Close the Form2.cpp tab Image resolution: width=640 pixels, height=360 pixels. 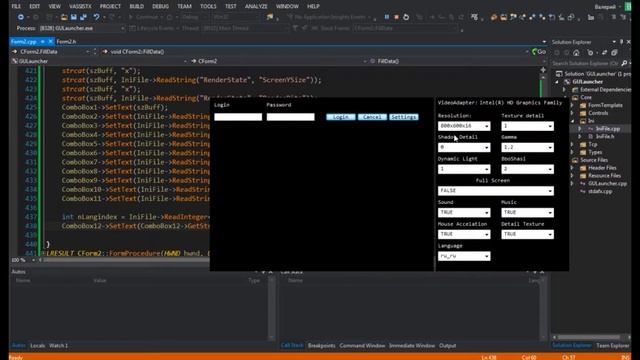(x=51, y=41)
